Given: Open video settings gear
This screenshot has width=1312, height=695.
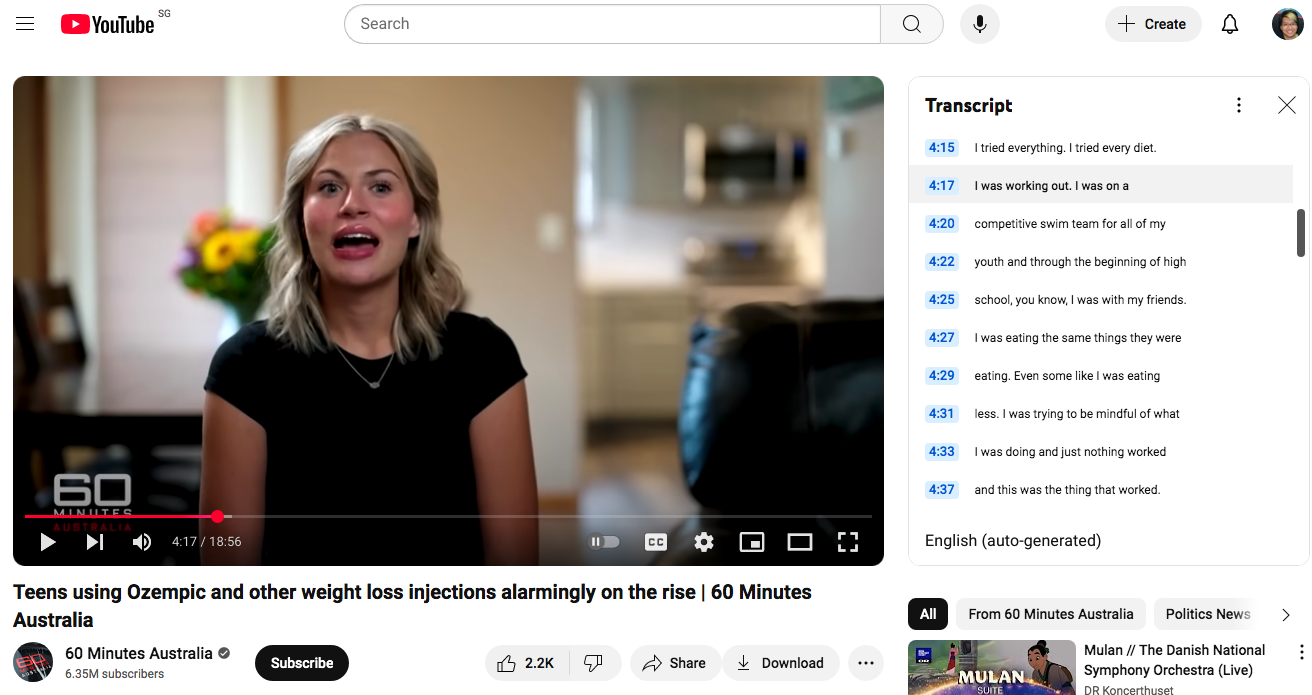Looking at the screenshot, I should pos(704,542).
